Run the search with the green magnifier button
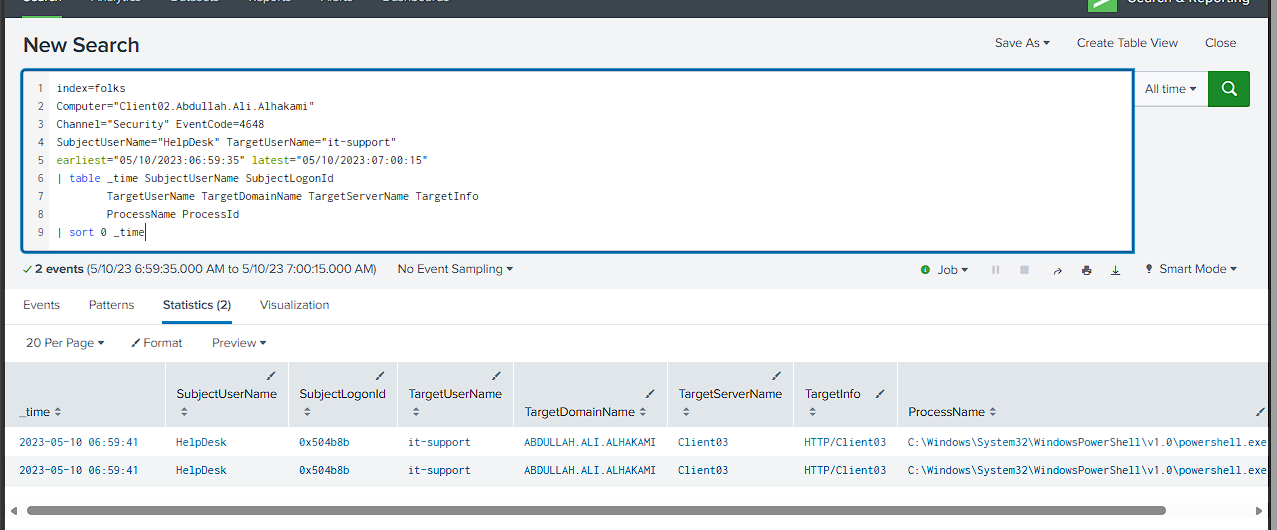Viewport: 1277px width, 530px height. [1229, 89]
